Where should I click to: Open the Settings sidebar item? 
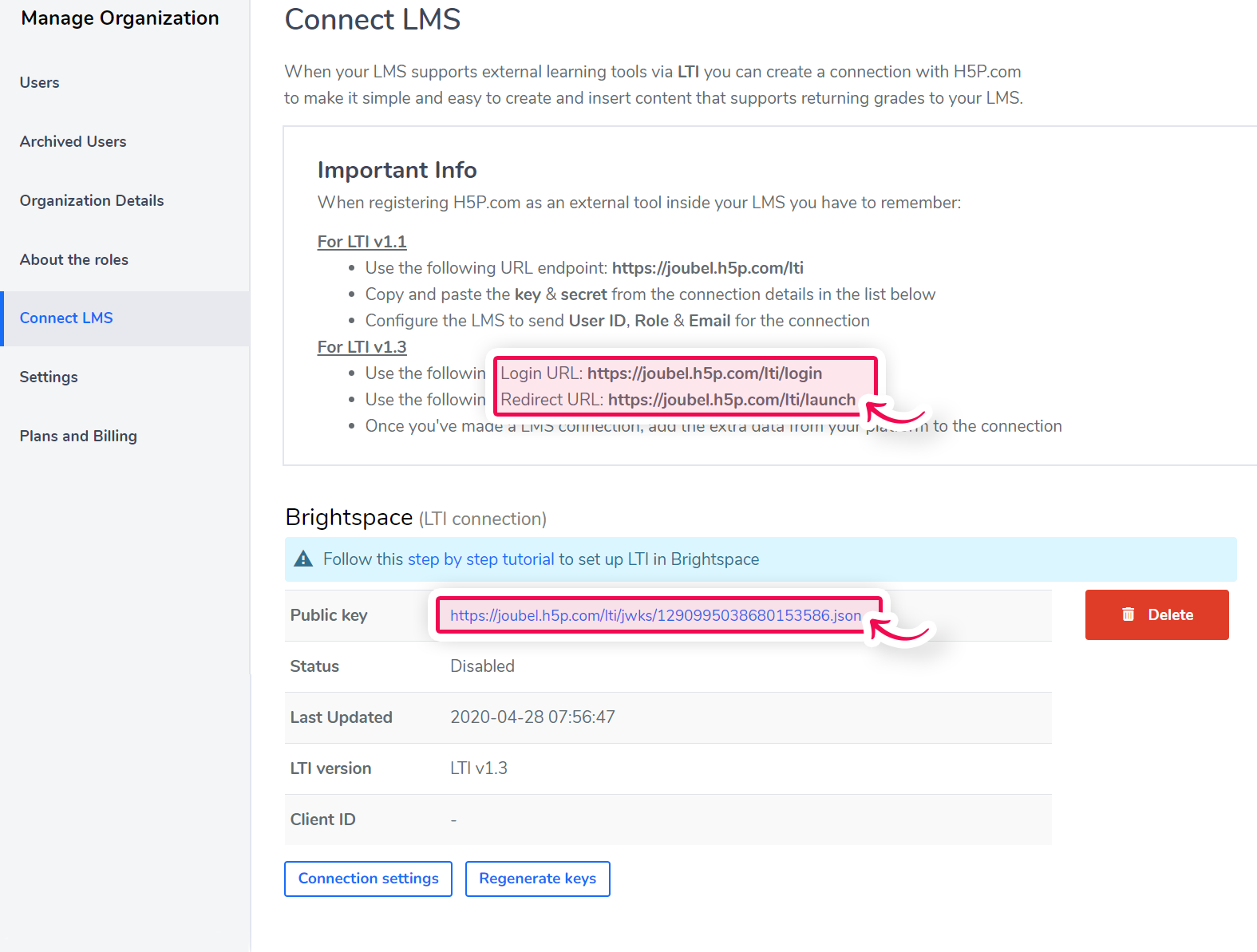pyautogui.click(x=49, y=377)
